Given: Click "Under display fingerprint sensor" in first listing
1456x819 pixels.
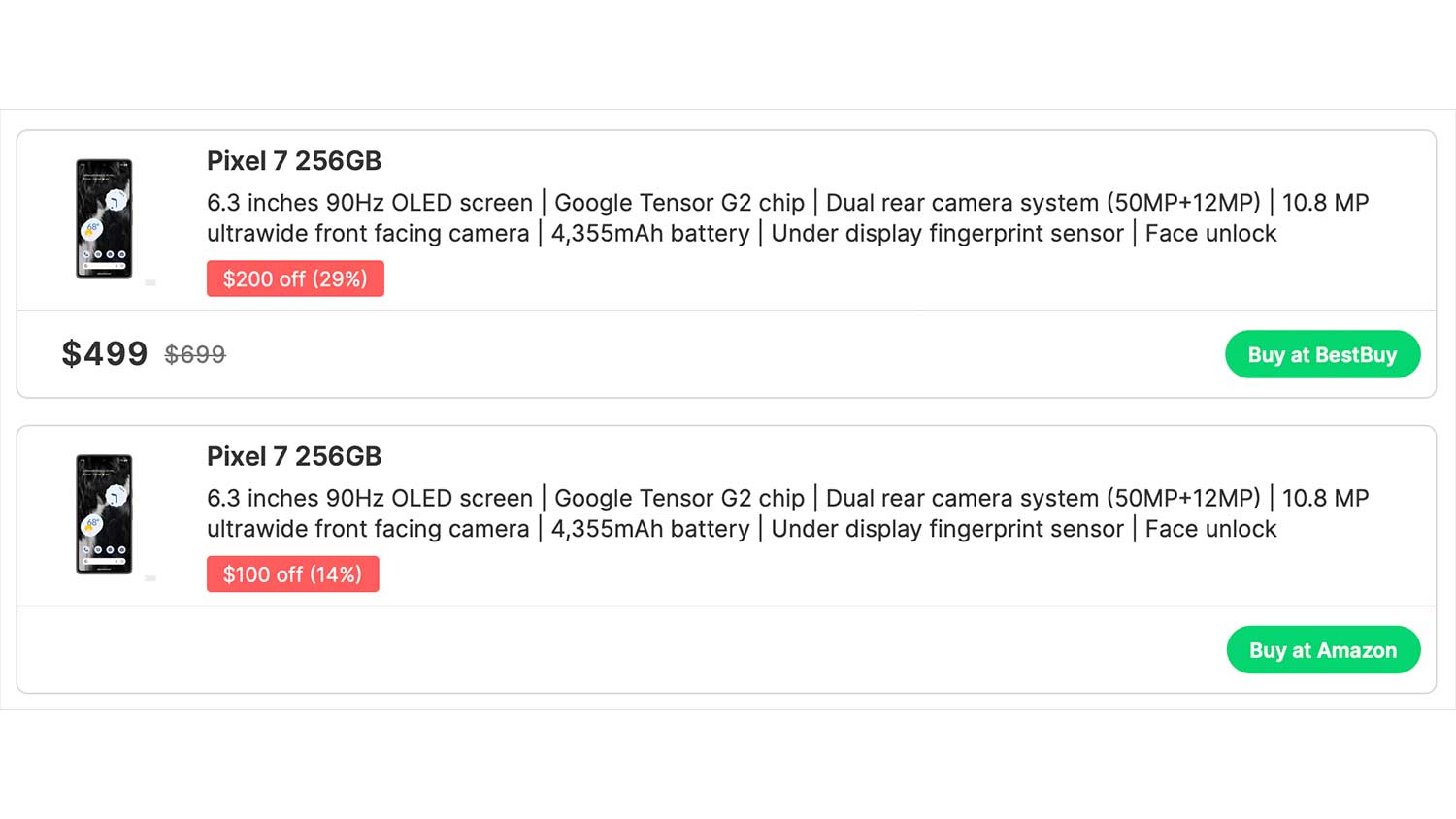Looking at the screenshot, I should pos(946,234).
